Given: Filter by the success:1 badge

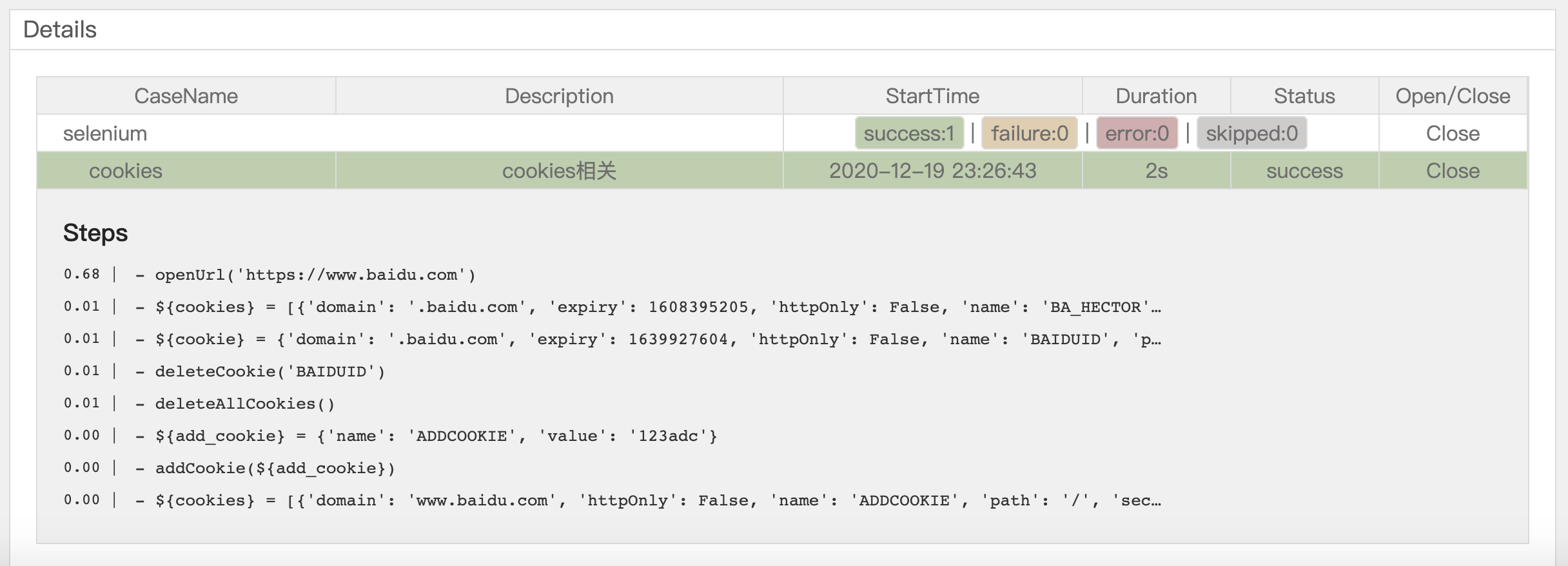Looking at the screenshot, I should click(x=909, y=133).
